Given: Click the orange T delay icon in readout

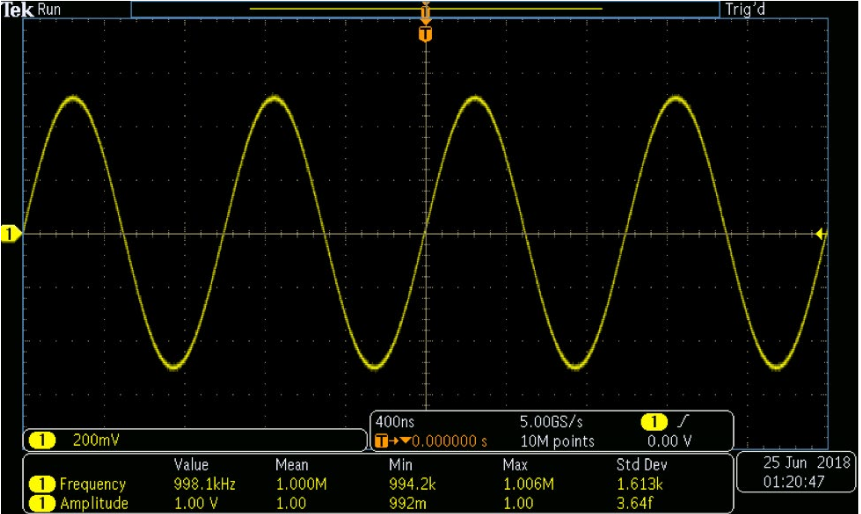Looking at the screenshot, I should [382, 442].
